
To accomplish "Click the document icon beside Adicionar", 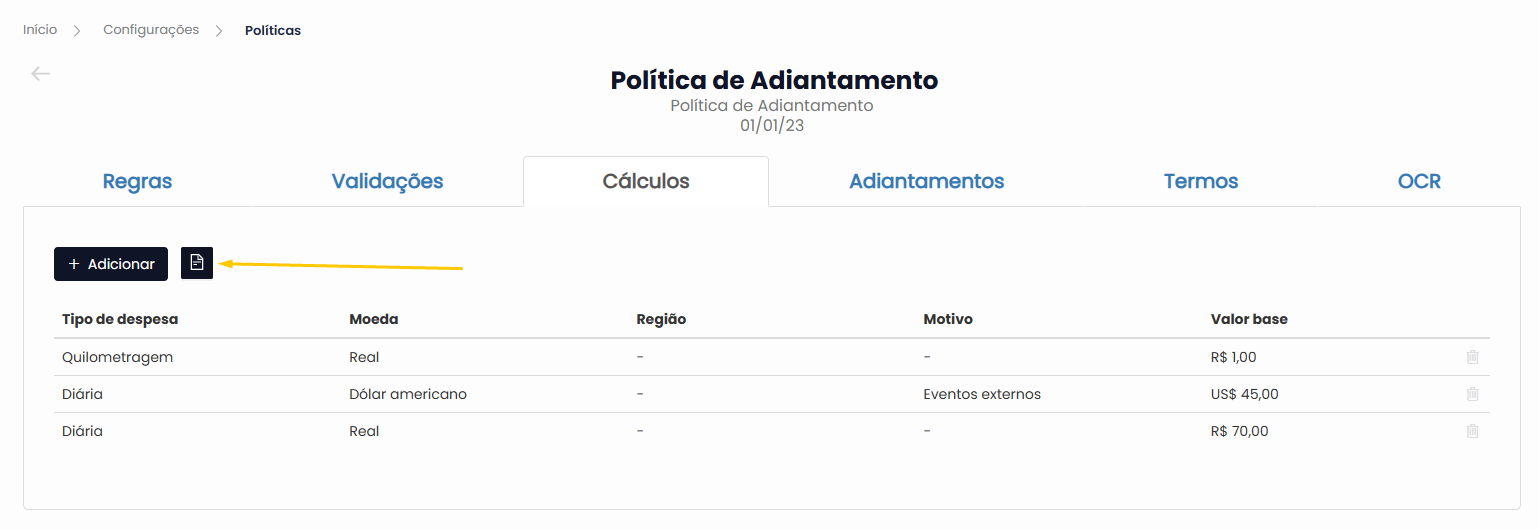I will coord(197,263).
